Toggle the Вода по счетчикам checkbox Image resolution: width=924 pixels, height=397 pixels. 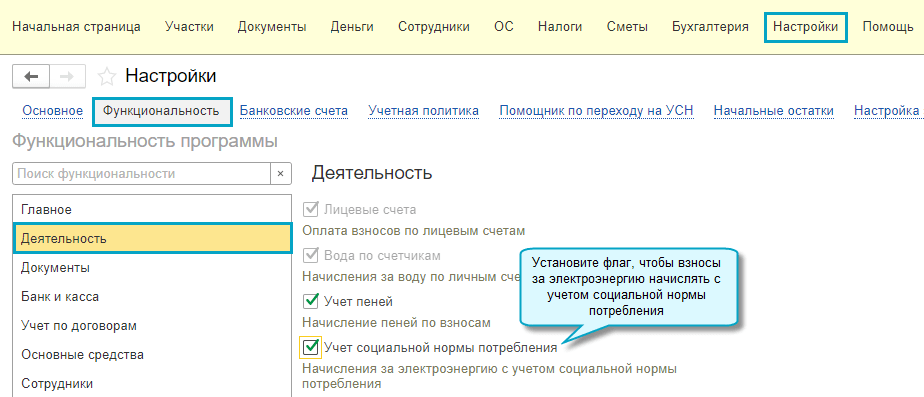[x=310, y=256]
